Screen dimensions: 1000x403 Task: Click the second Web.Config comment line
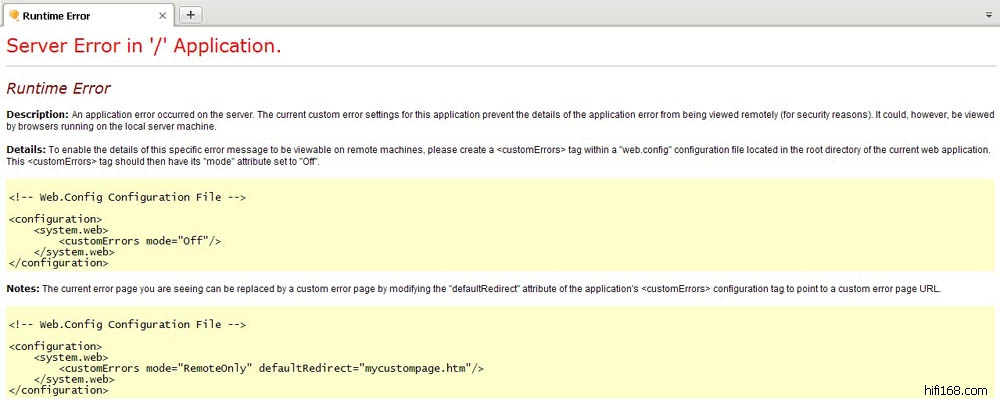[x=127, y=324]
